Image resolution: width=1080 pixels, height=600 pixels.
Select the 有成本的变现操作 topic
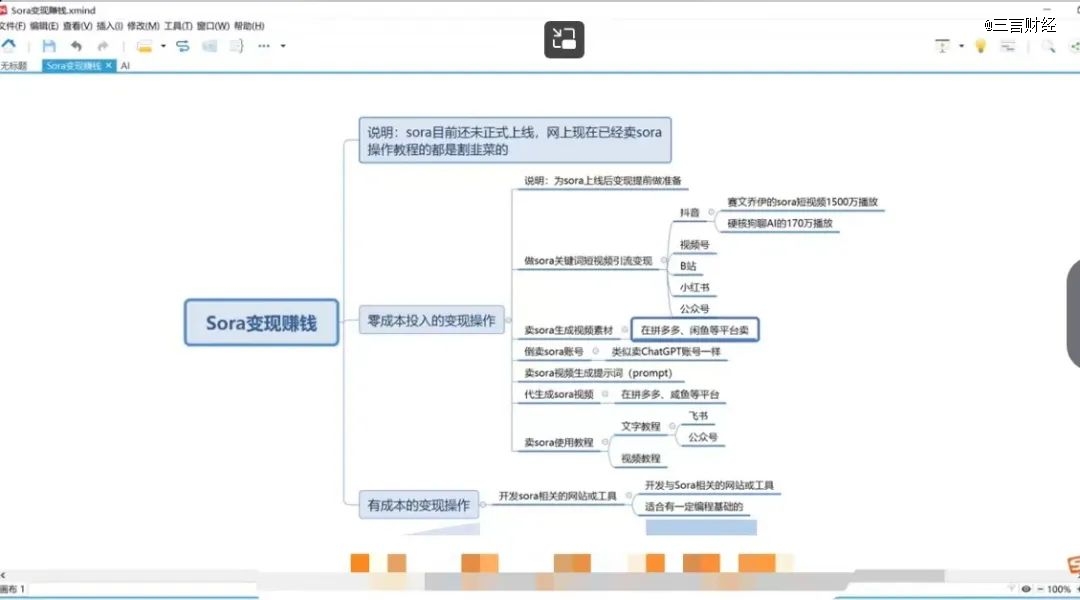pyautogui.click(x=419, y=505)
